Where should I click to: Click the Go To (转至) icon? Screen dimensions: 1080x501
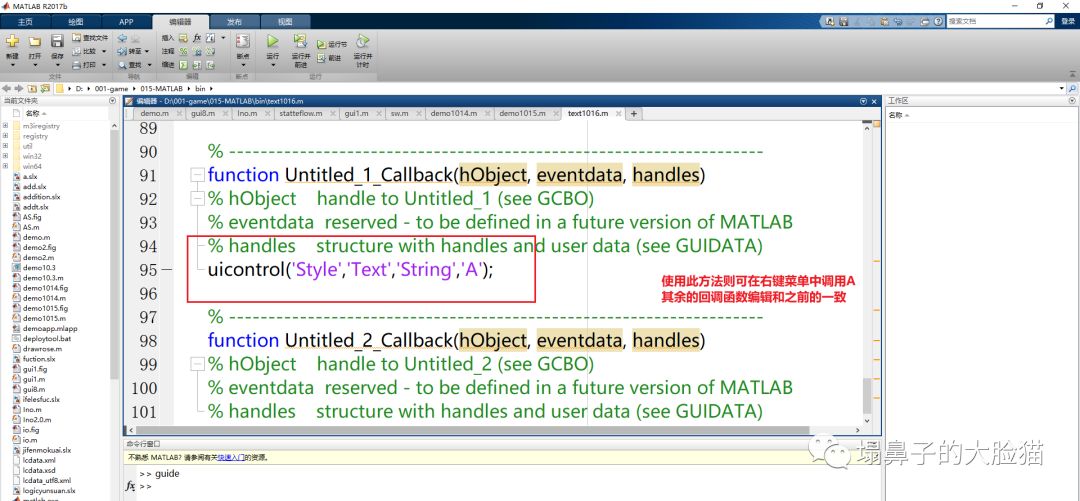123,51
